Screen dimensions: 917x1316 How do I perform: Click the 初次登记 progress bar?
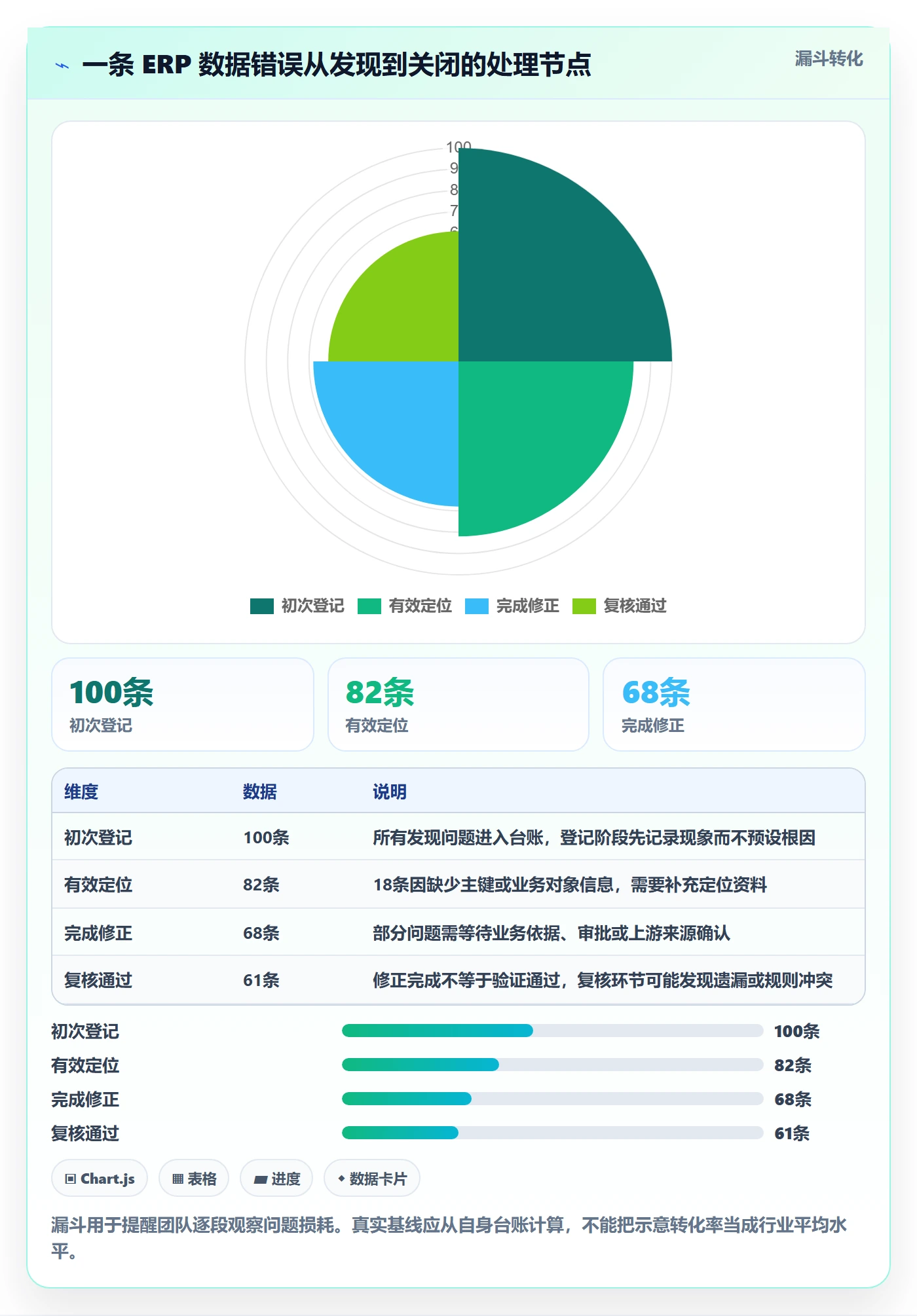pyautogui.click(x=553, y=1031)
